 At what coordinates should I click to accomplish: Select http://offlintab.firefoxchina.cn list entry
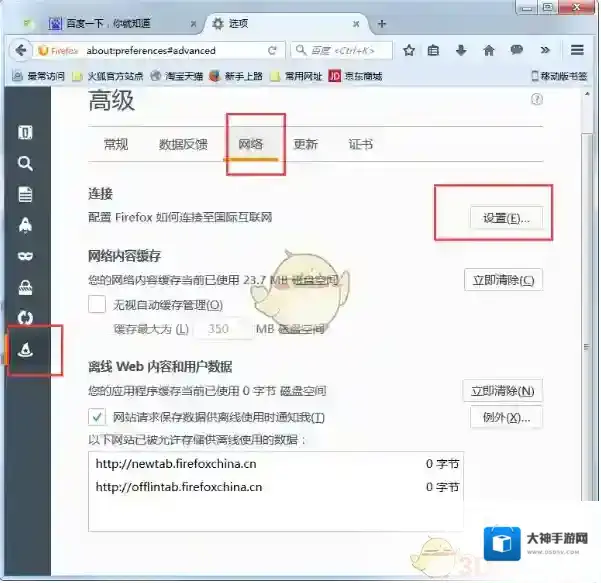tap(276, 487)
